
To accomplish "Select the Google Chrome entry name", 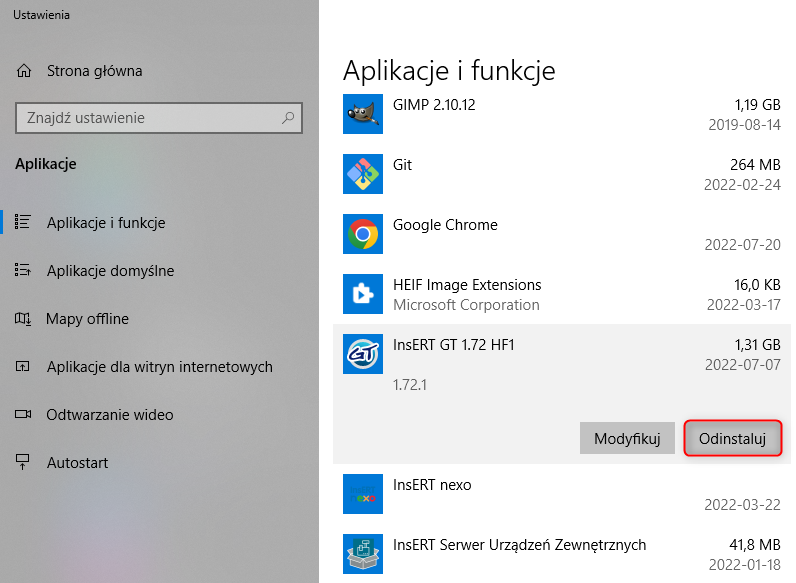I will click(x=445, y=224).
